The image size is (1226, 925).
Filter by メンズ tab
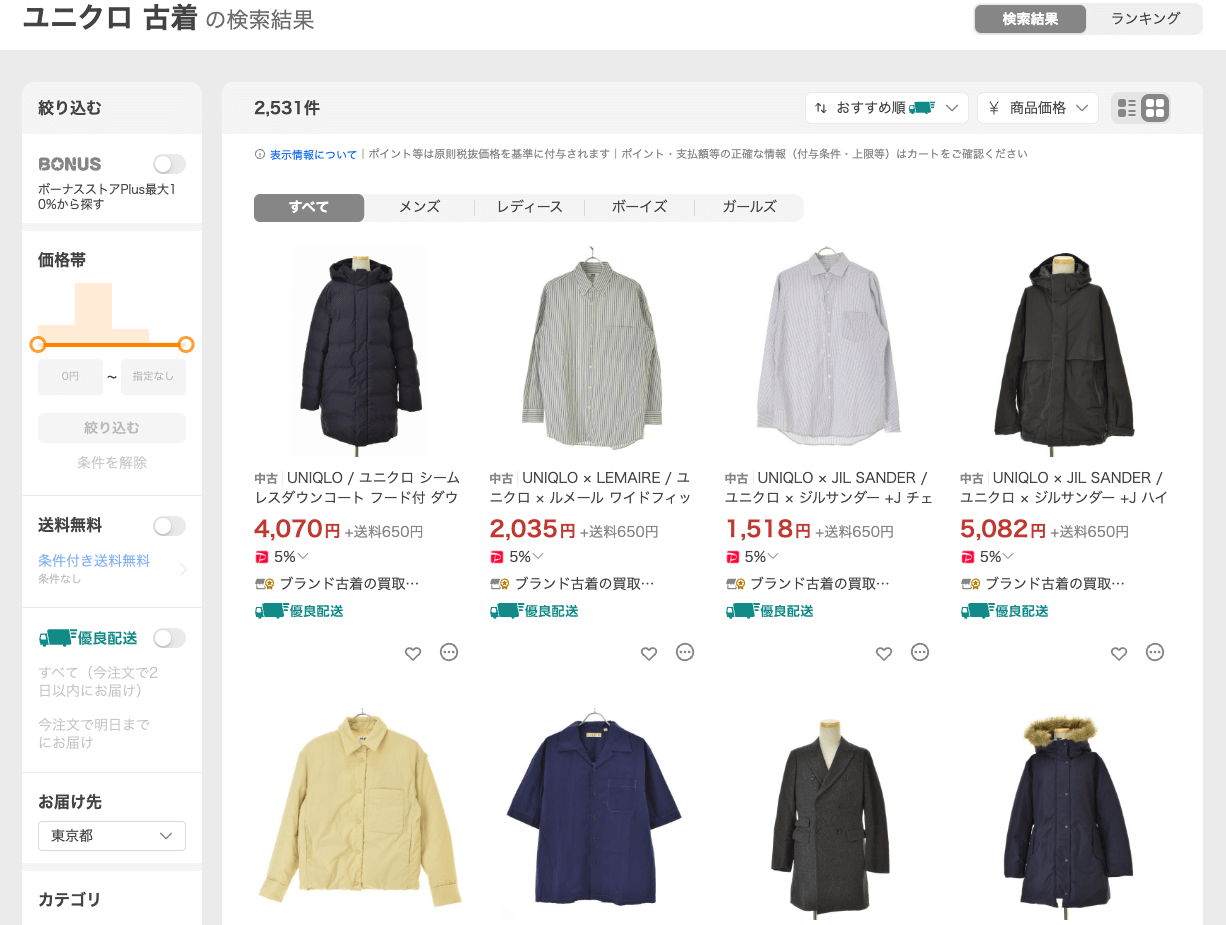click(x=419, y=207)
